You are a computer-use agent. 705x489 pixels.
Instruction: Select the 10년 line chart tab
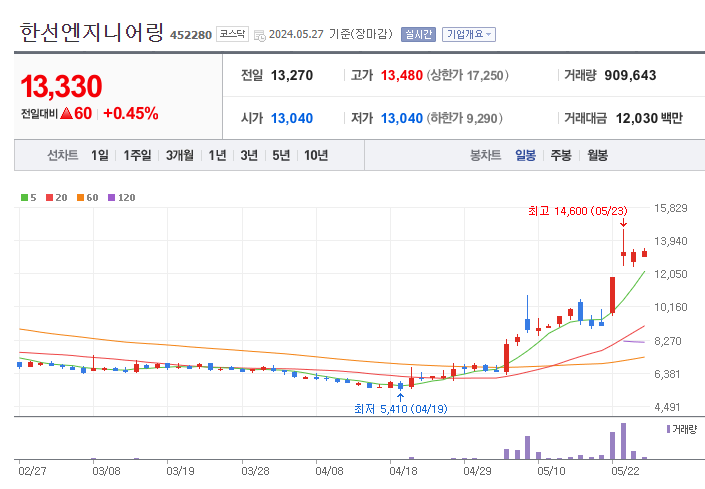tap(316, 155)
